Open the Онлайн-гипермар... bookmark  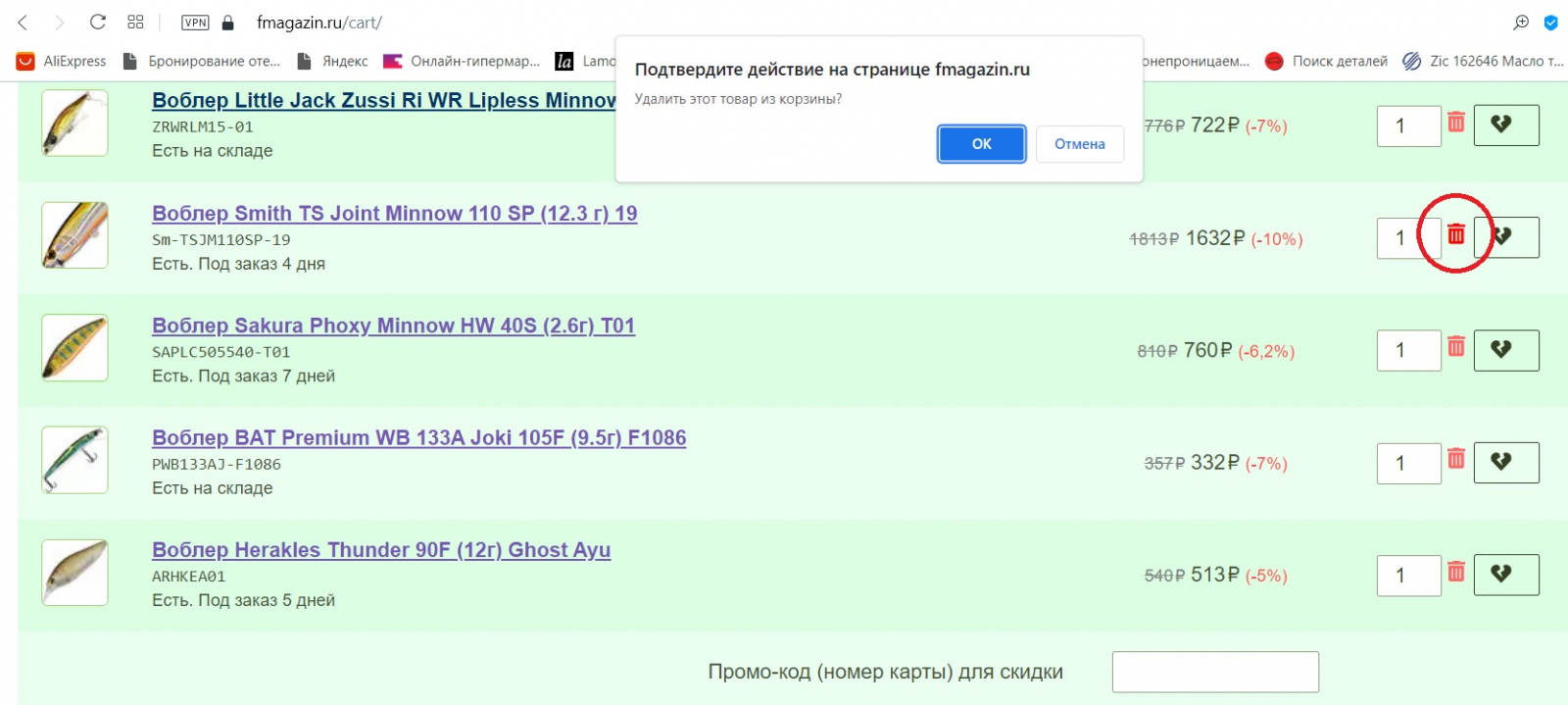pos(462,61)
